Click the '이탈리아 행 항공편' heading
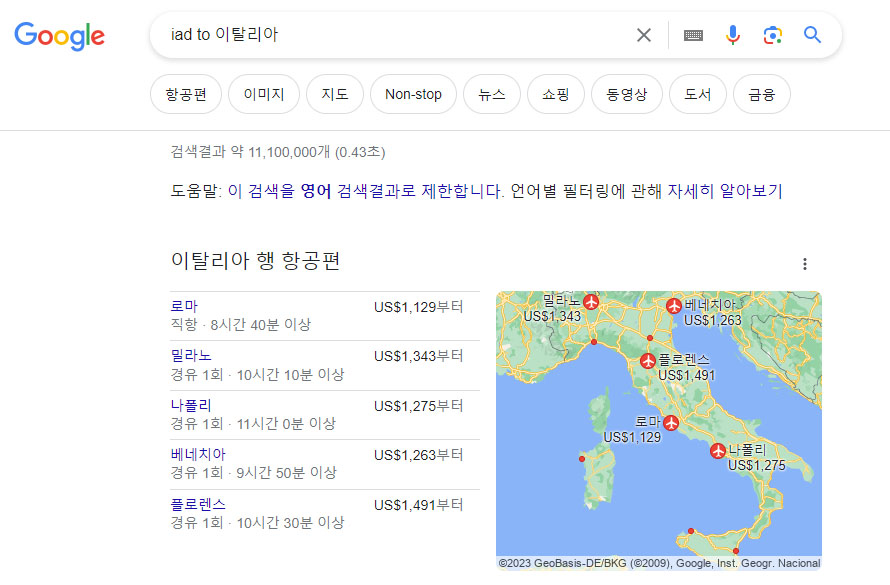This screenshot has width=890, height=585. 255,261
